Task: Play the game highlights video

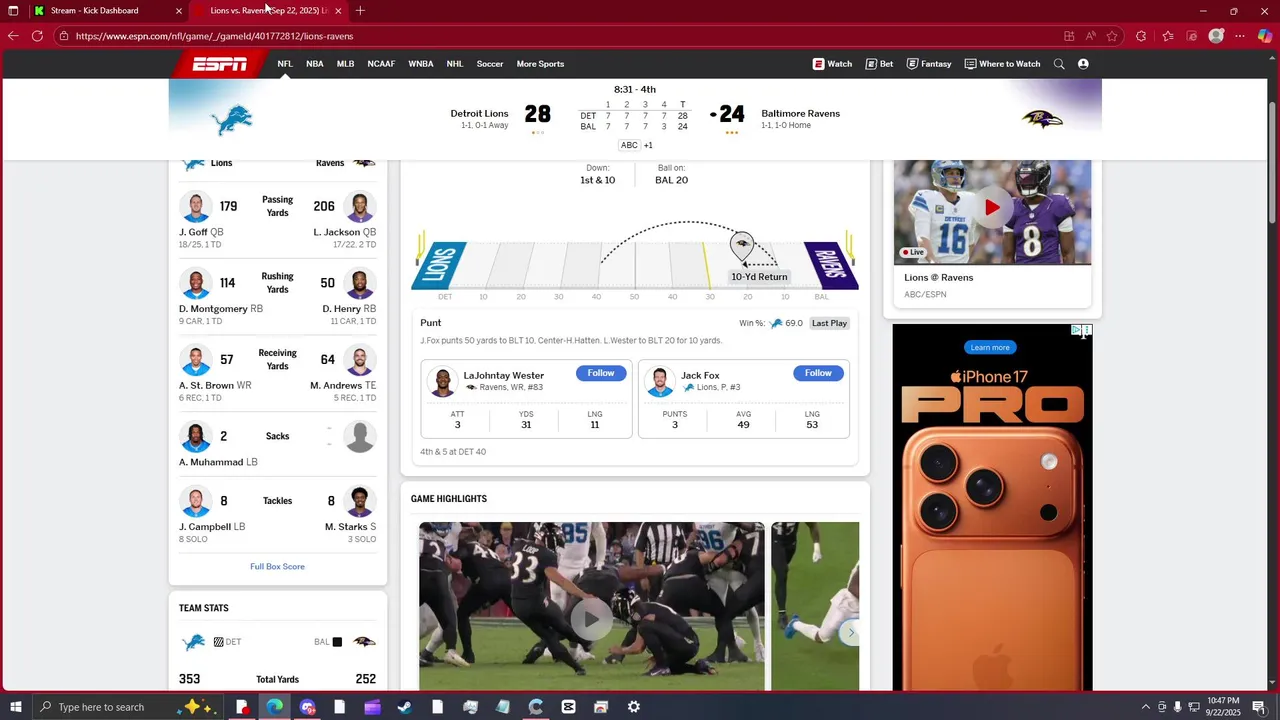Action: point(592,619)
